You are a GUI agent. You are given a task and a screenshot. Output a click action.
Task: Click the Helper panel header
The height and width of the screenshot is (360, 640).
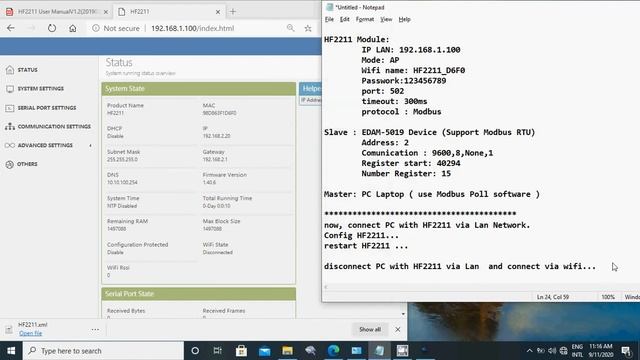(310, 89)
